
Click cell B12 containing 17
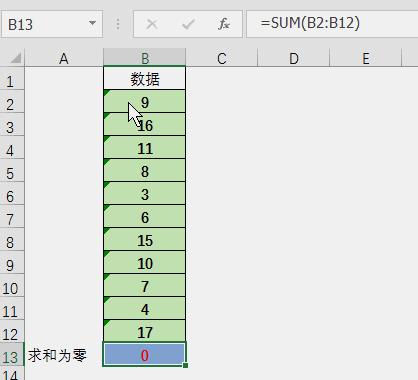145,331
